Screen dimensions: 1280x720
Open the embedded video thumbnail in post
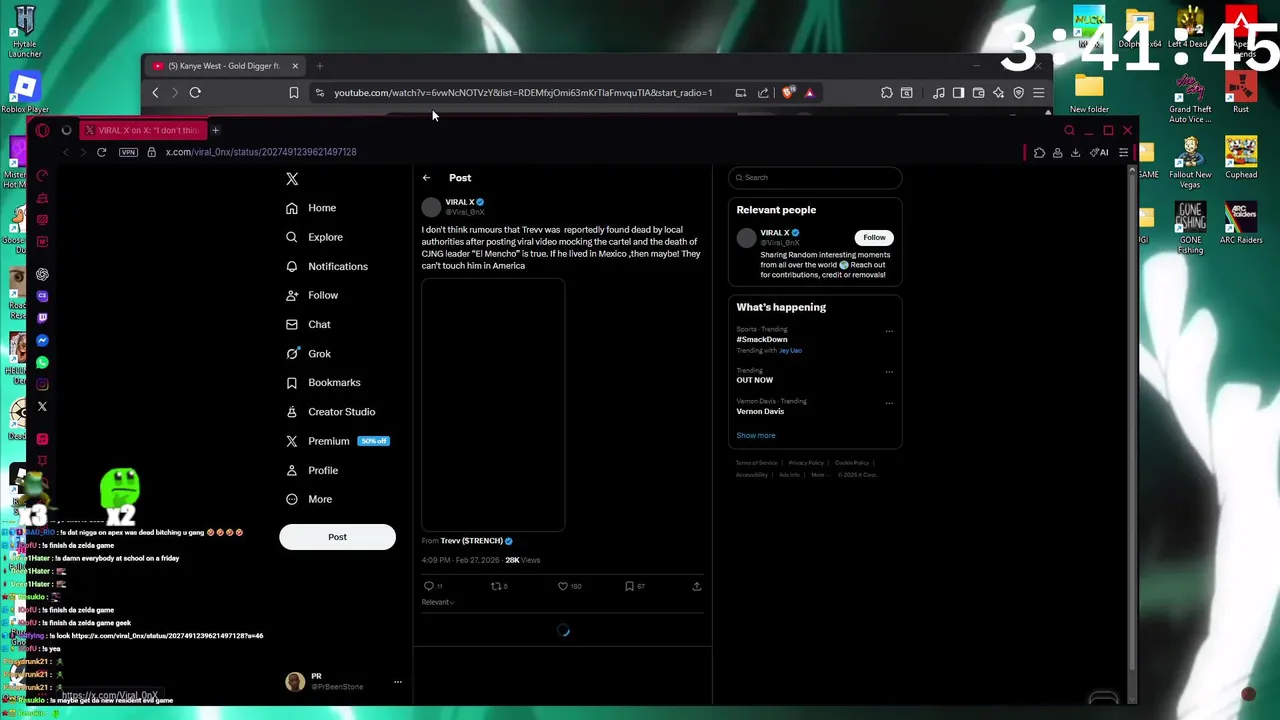click(x=493, y=405)
